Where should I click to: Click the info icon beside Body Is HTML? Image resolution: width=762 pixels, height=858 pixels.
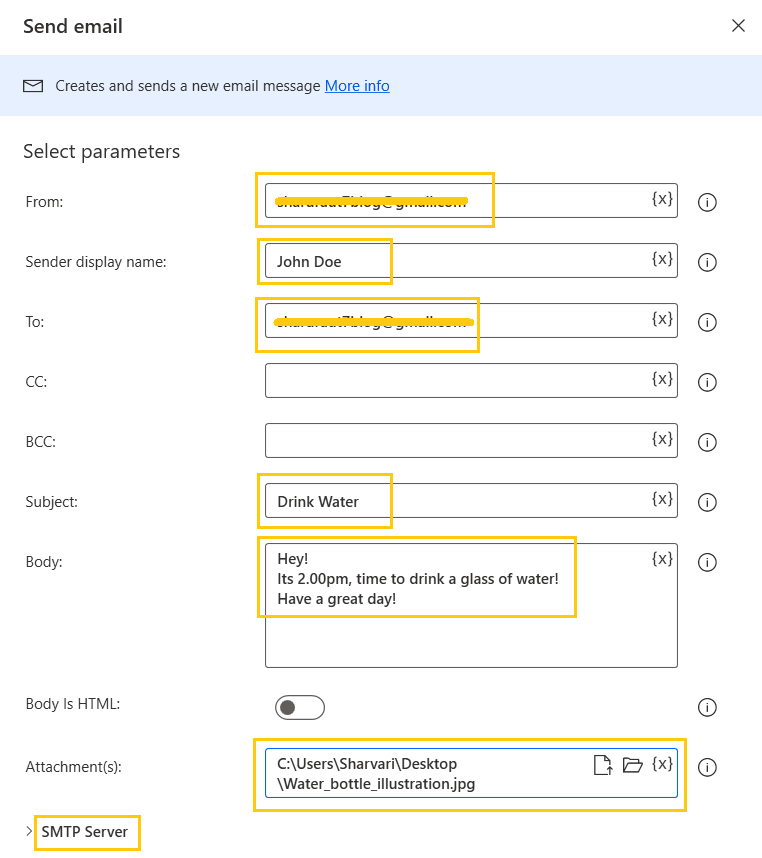pyautogui.click(x=707, y=707)
